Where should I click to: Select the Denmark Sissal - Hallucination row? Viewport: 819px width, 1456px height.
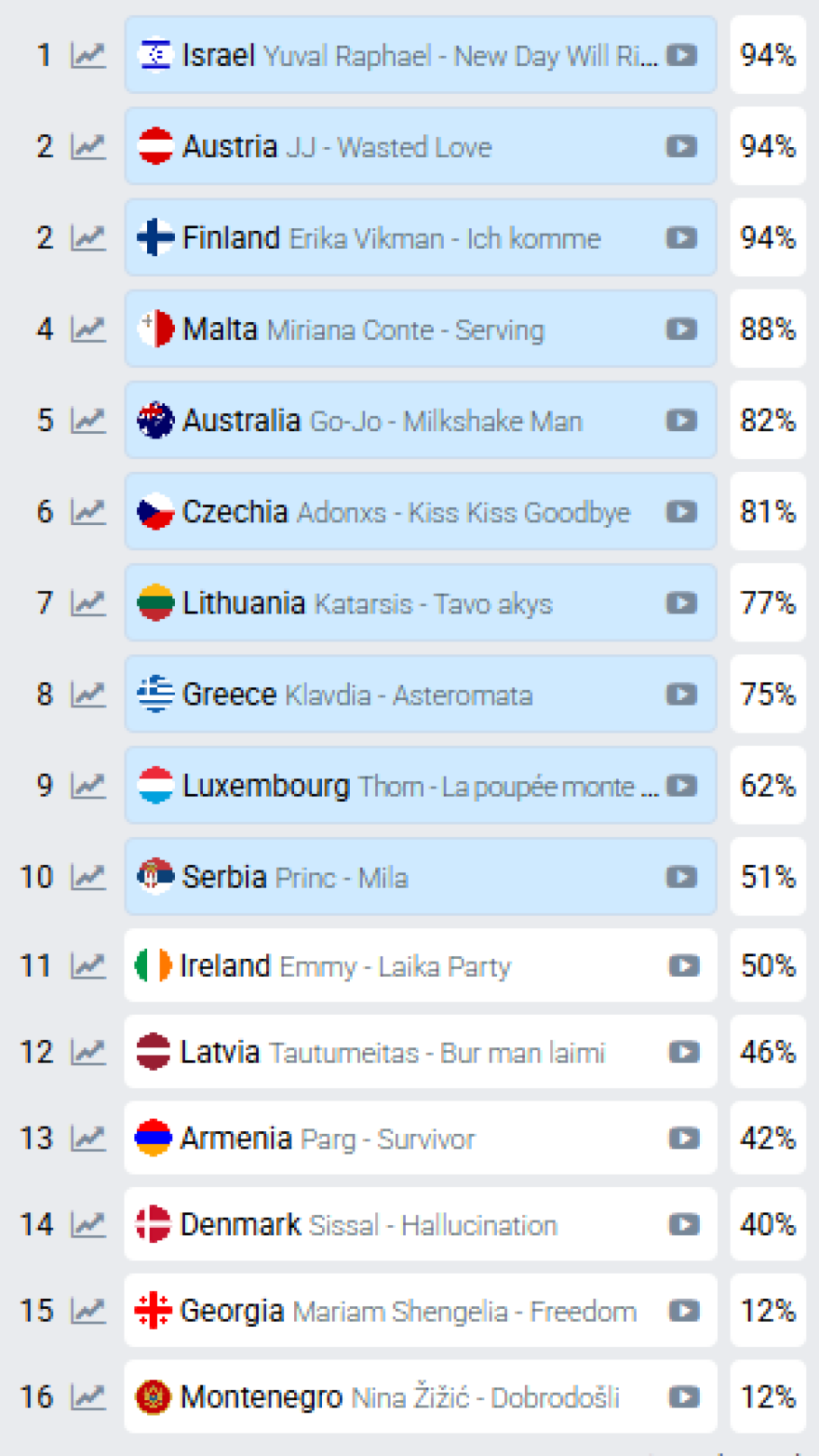tap(372, 1225)
